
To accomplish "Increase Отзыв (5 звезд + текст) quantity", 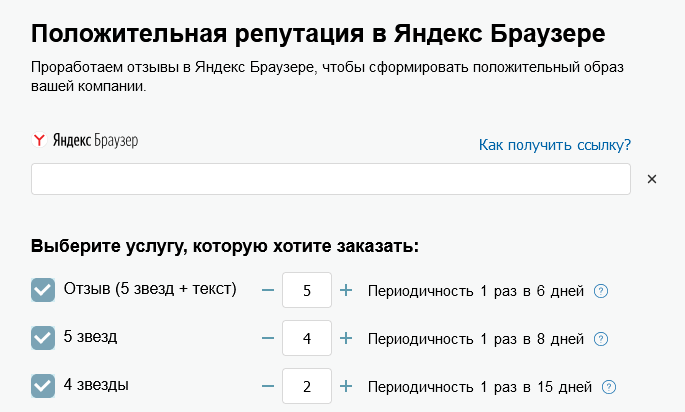I will [x=346, y=290].
